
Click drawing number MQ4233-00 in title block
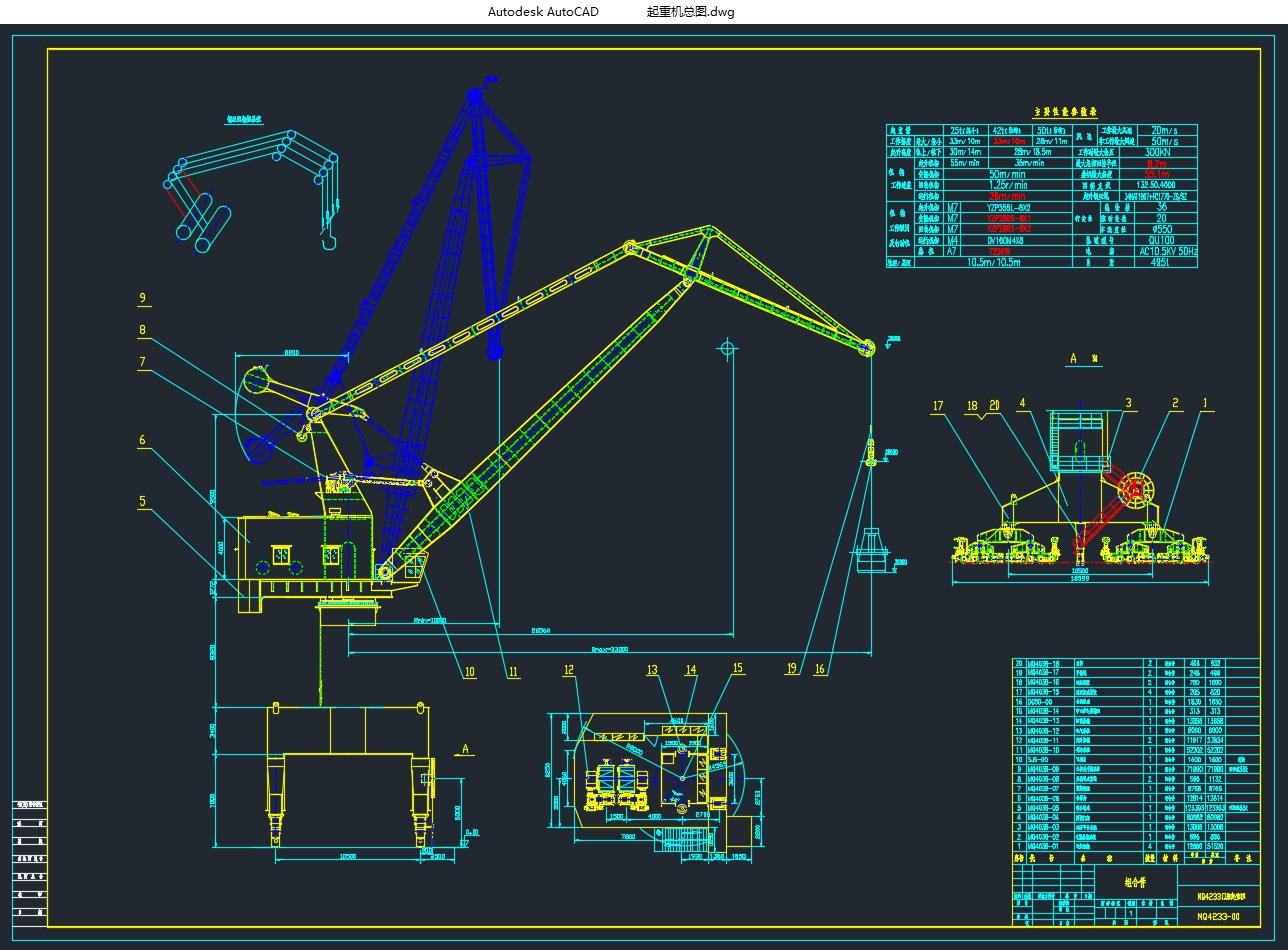point(1218,916)
